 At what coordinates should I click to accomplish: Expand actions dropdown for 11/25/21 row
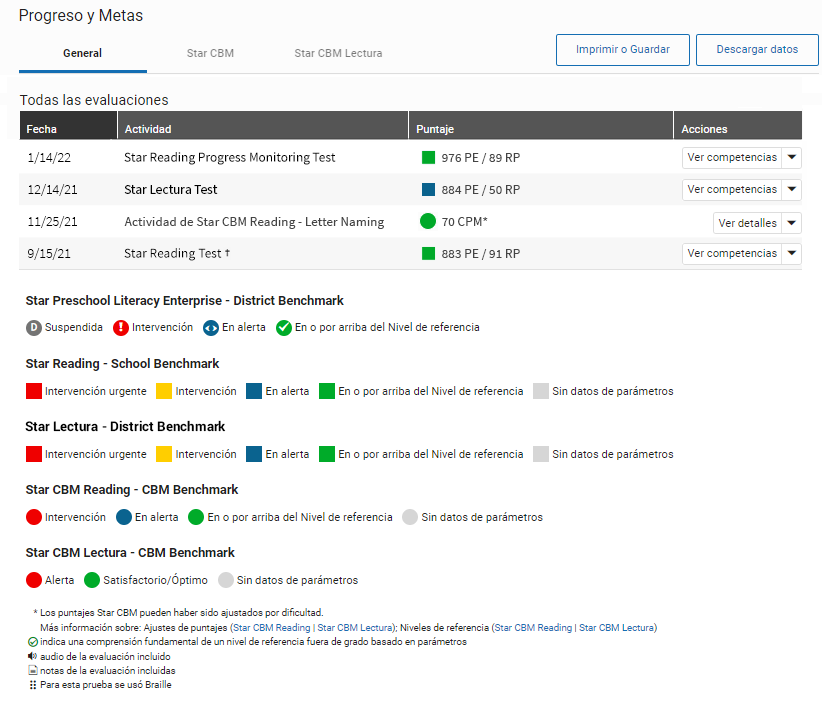pos(792,223)
